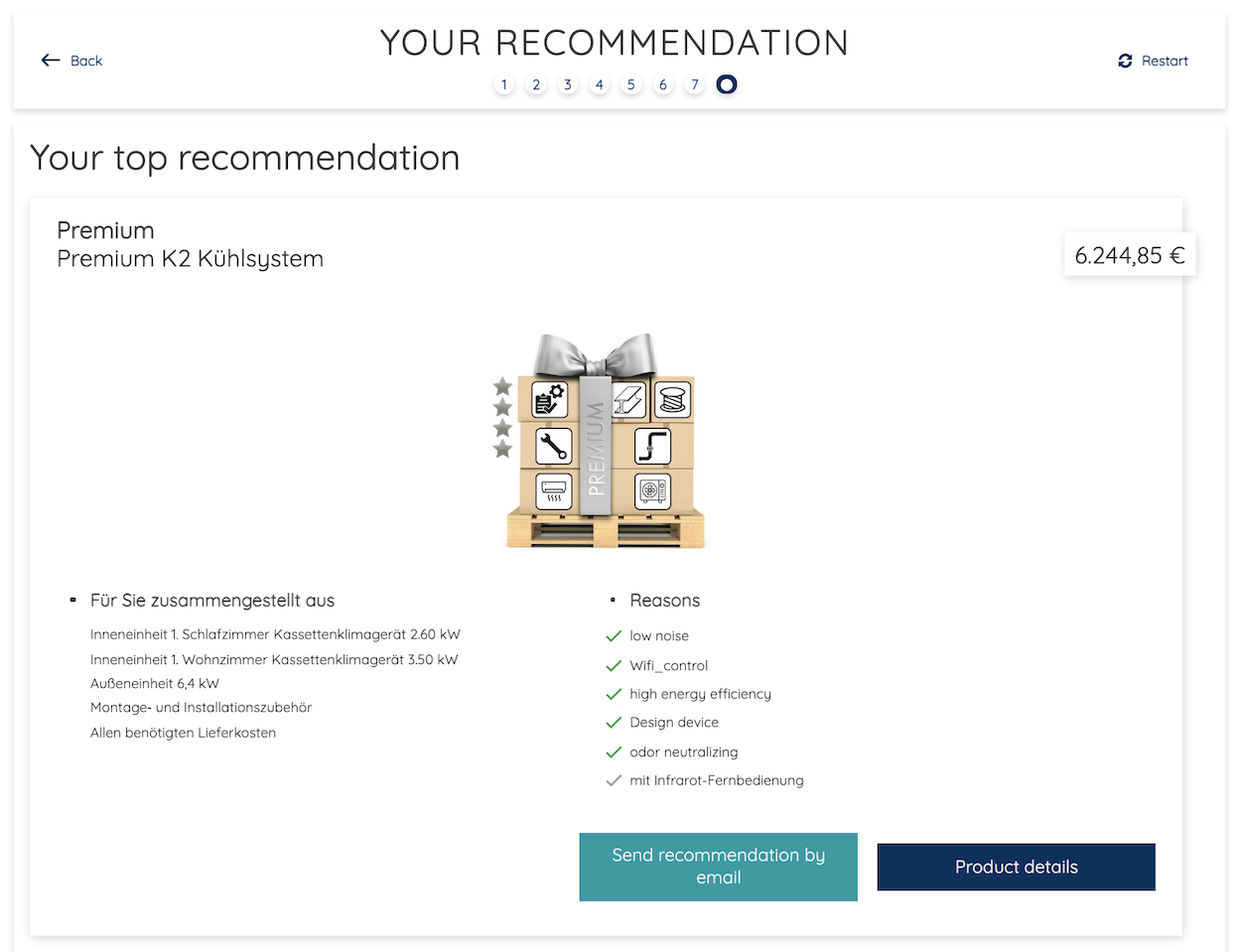Image resolution: width=1239 pixels, height=952 pixels.
Task: Click the pipe icon on the package
Action: coord(652,446)
